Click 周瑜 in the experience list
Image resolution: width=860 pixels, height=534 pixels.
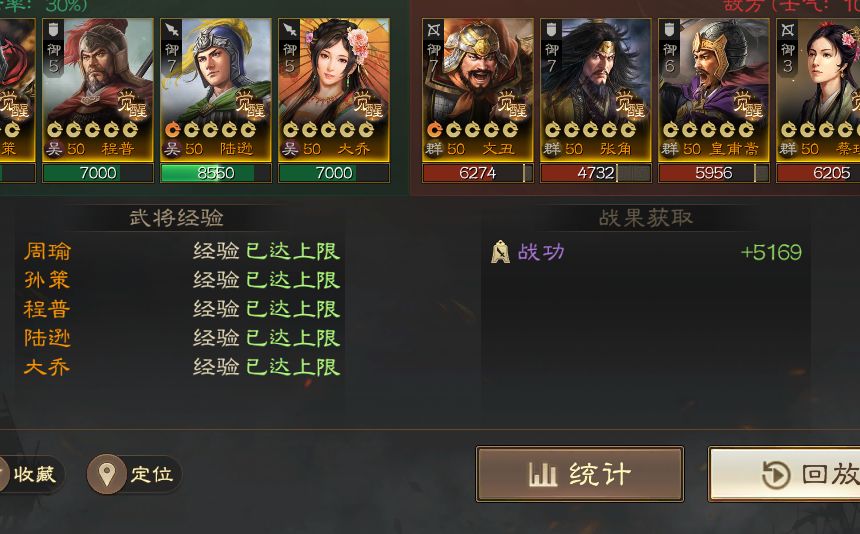coord(47,251)
